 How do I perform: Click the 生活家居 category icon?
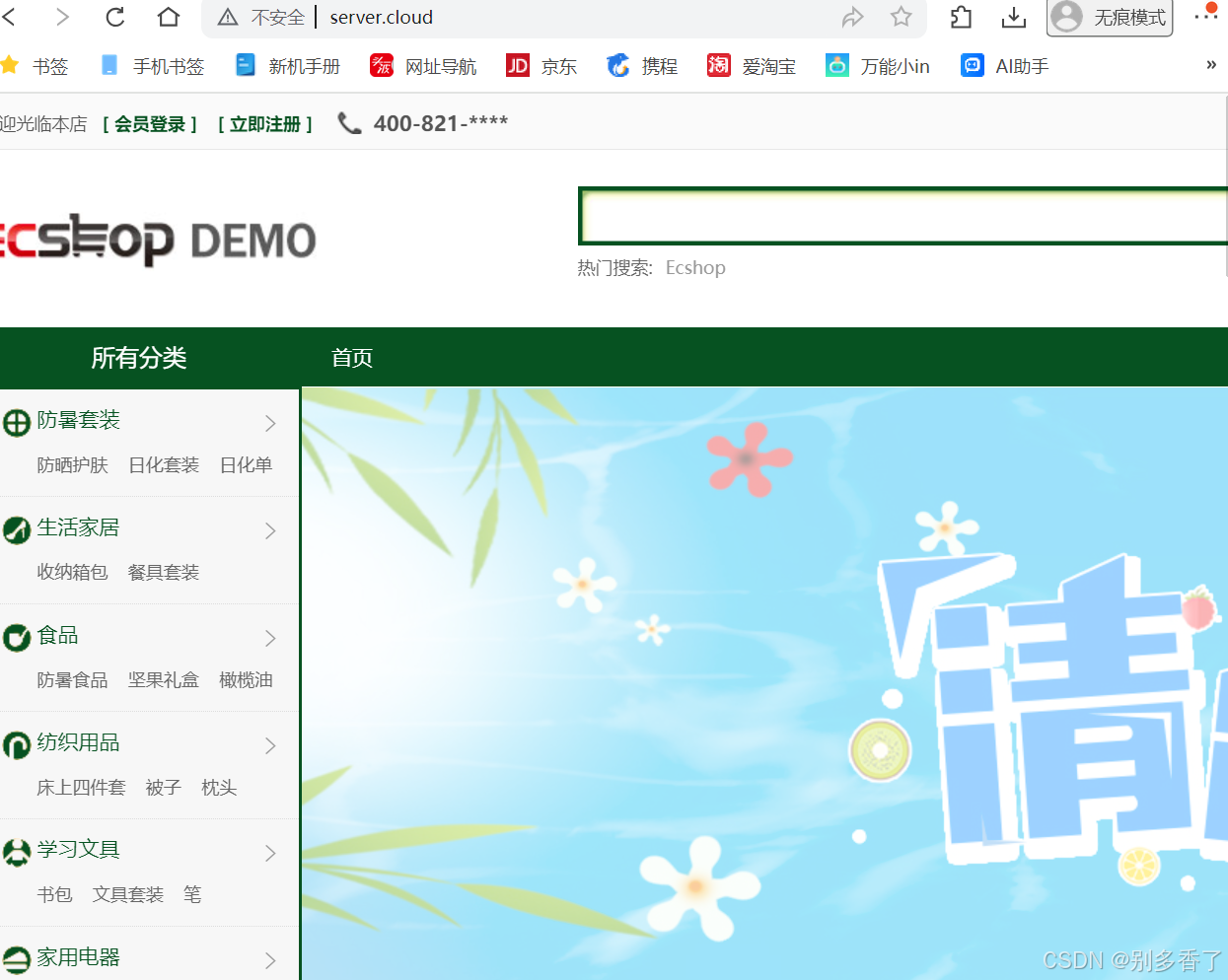[17, 530]
